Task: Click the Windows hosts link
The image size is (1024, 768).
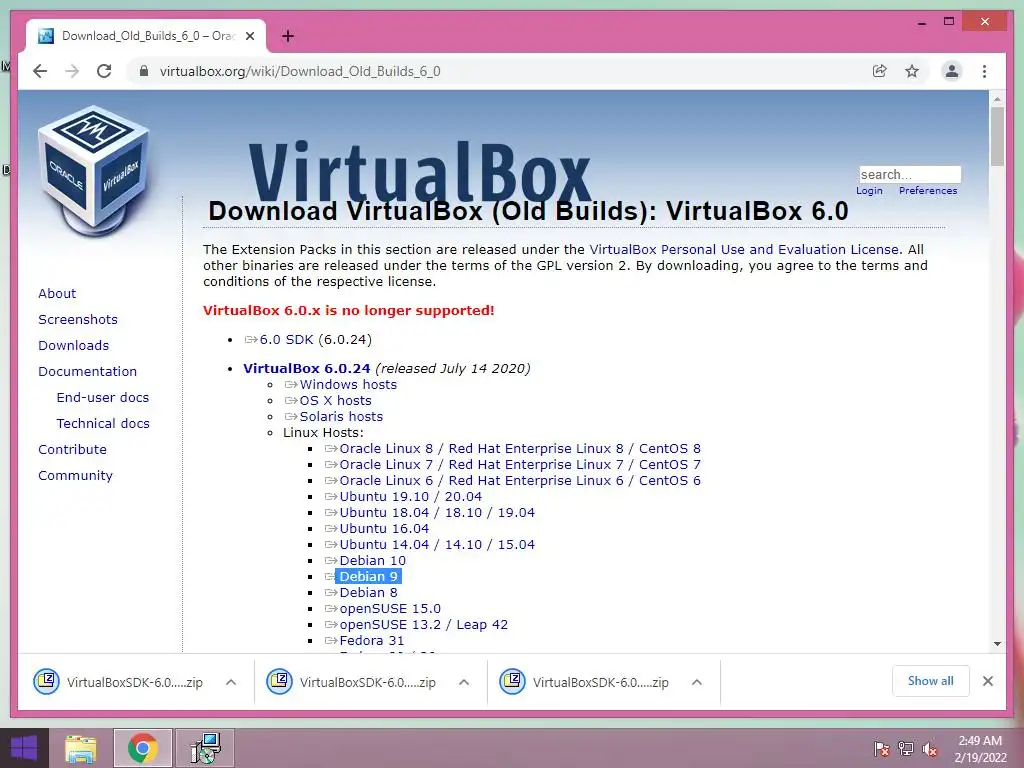Action: (348, 385)
